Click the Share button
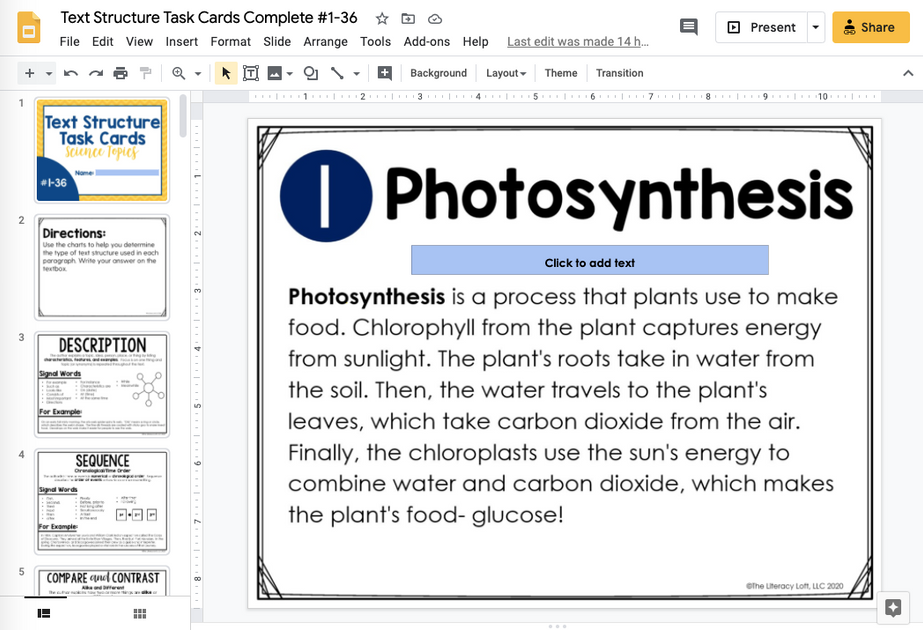The height and width of the screenshot is (630, 923). [x=869, y=27]
